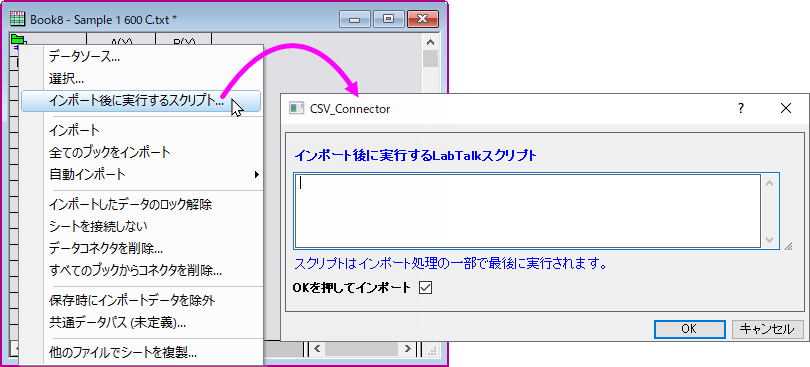This screenshot has width=810, height=367.
Task: Click the help question mark in CSV_Connector
Action: click(x=741, y=108)
